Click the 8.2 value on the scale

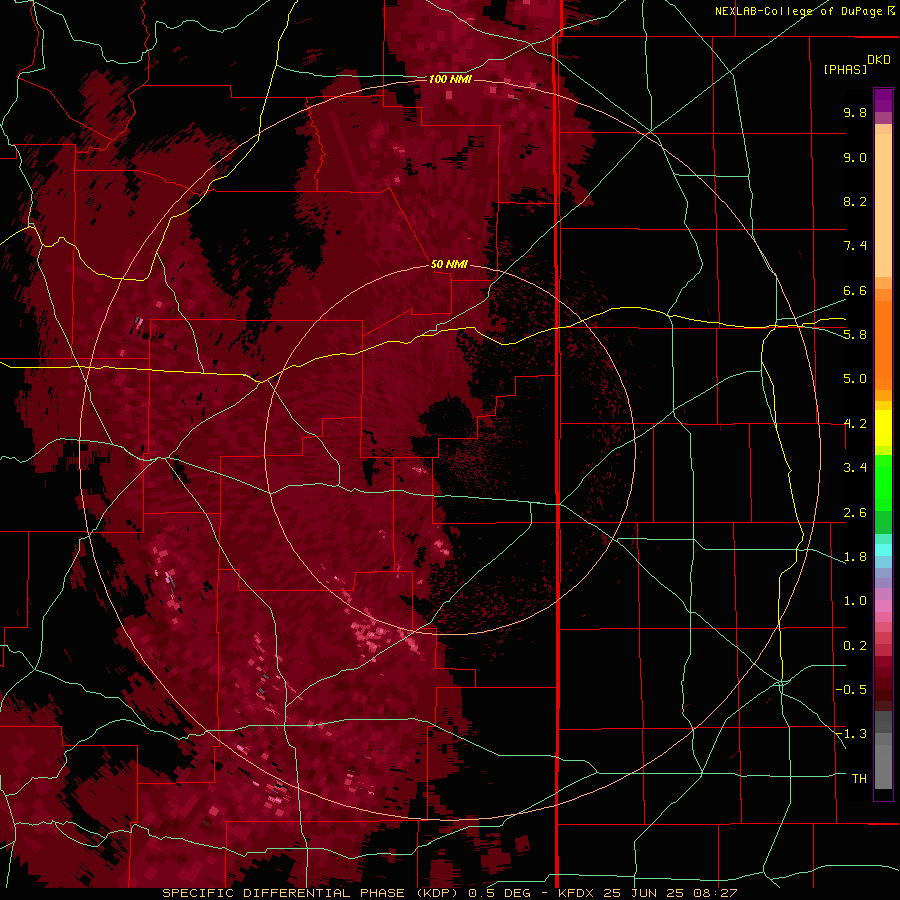coord(855,201)
